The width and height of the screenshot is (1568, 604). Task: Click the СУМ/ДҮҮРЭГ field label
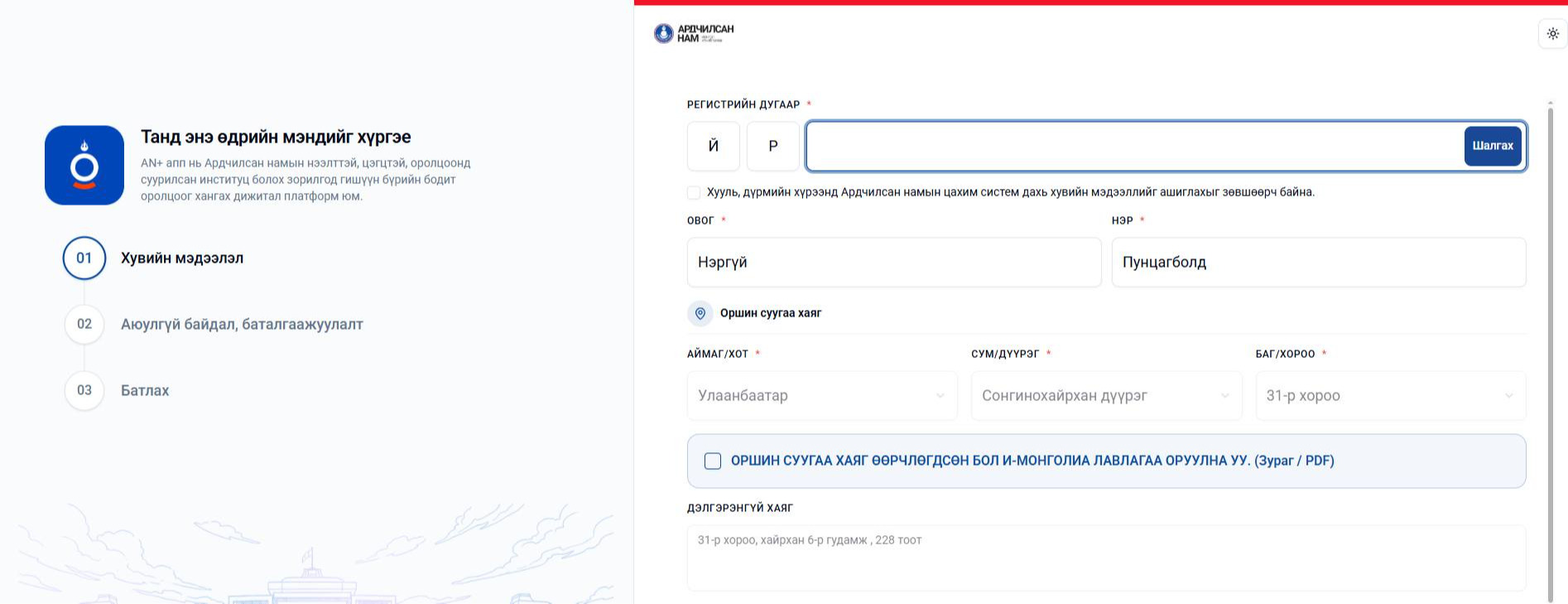(1005, 354)
